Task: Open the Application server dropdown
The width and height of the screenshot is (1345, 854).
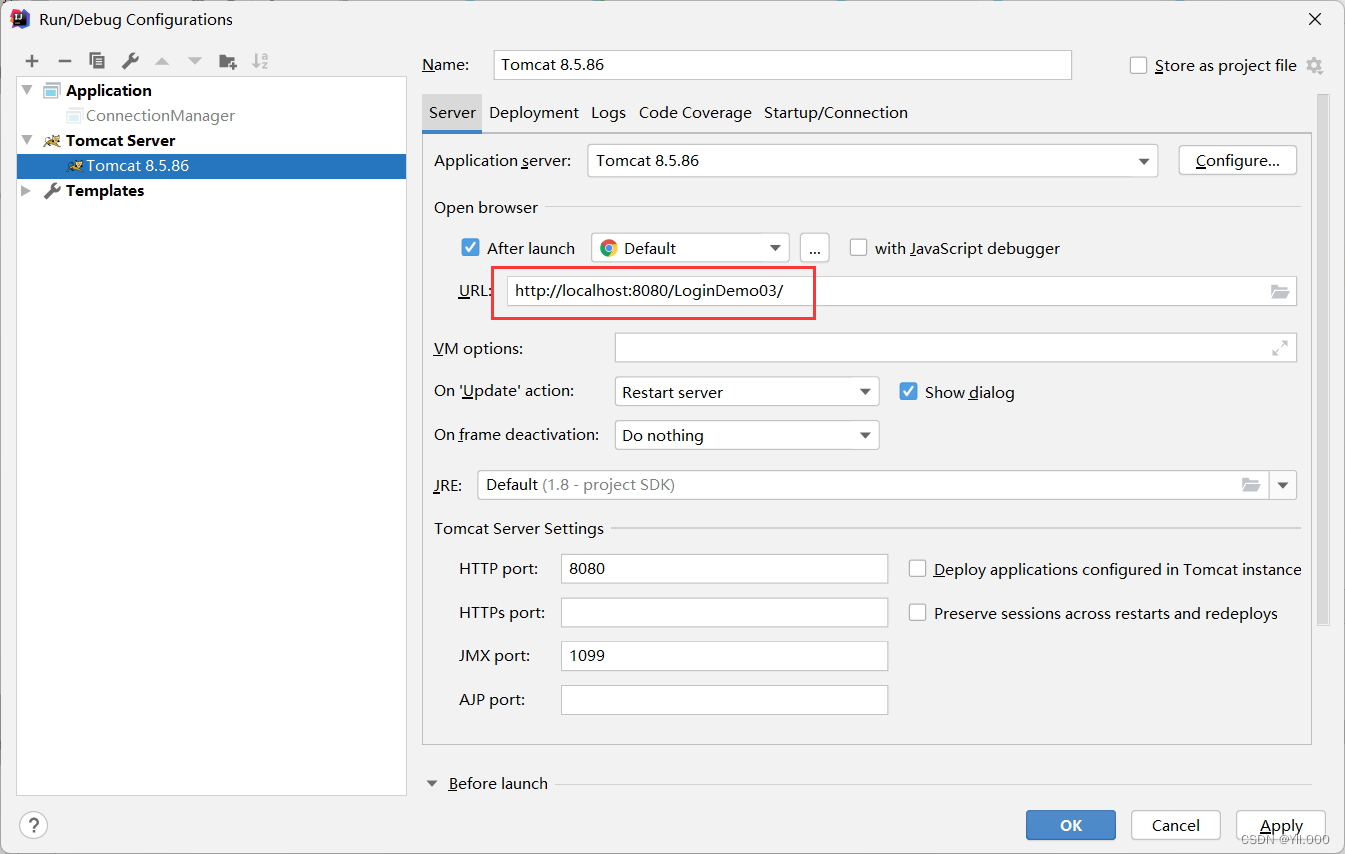Action: pos(872,161)
